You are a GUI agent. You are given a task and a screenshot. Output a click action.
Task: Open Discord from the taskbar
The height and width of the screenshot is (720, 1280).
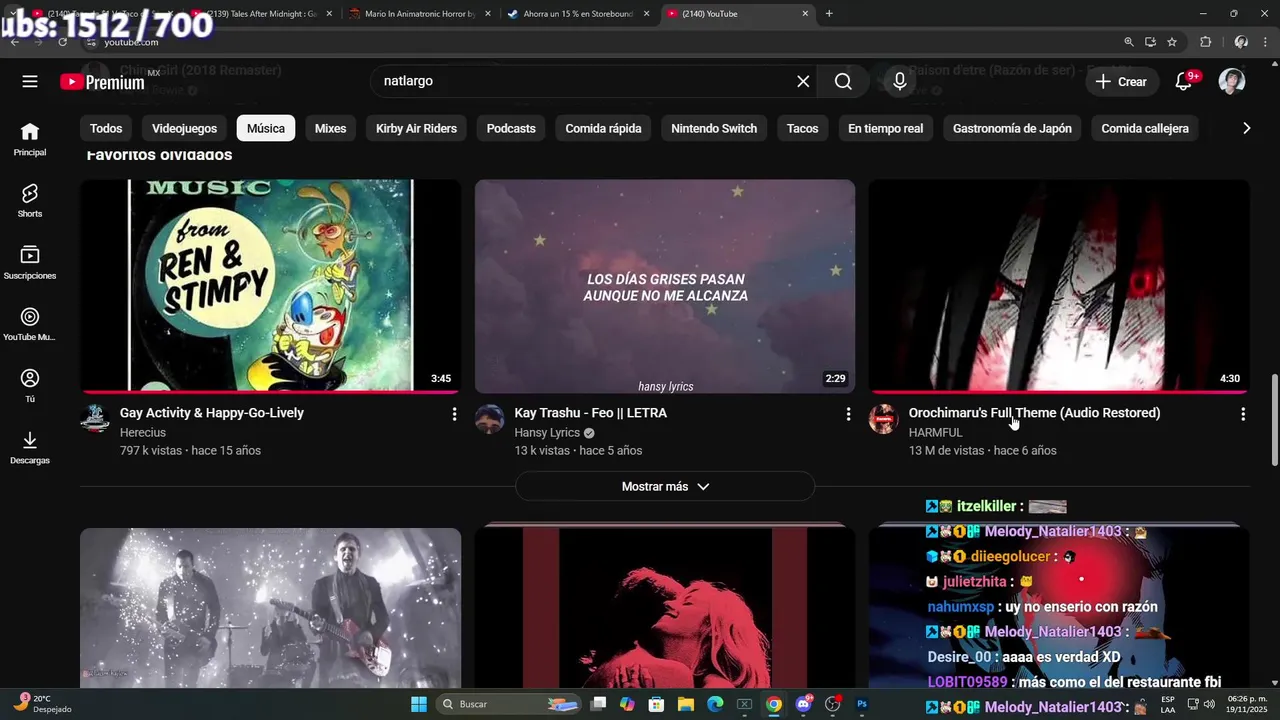tap(803, 704)
